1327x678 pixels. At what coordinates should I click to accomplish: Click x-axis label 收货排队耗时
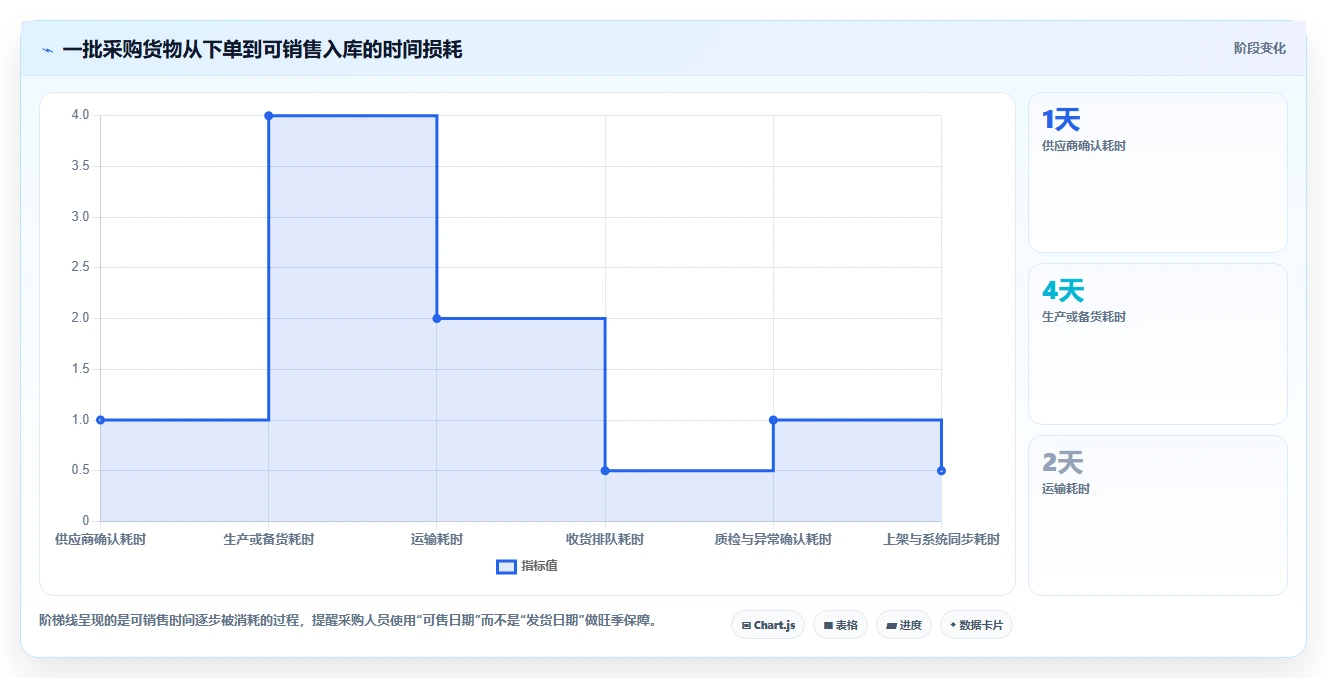[x=605, y=539]
